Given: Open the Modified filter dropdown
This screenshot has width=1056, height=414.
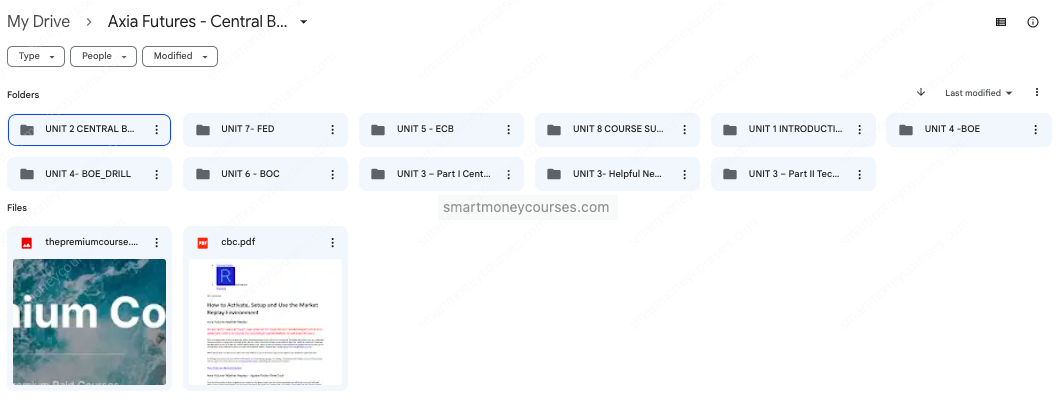Looking at the screenshot, I should click(x=180, y=56).
